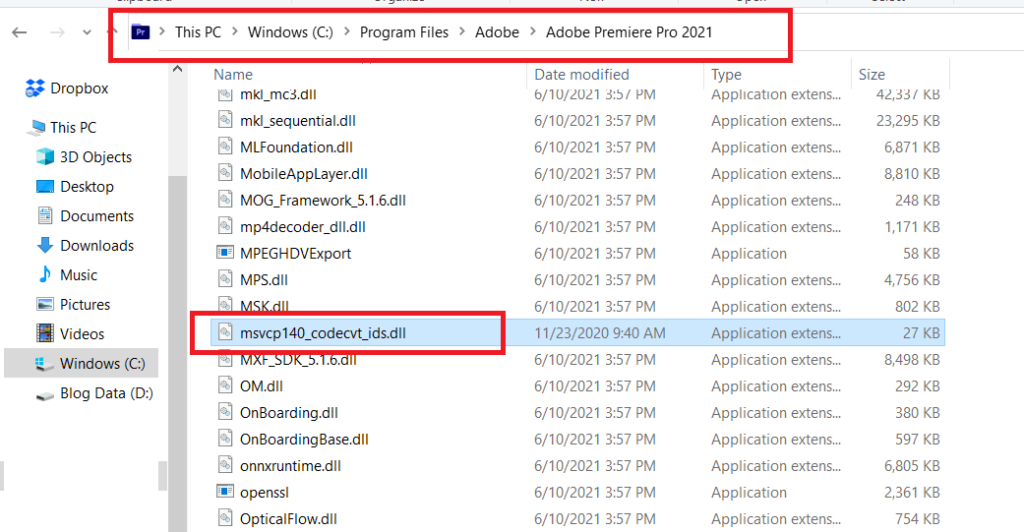The image size is (1024, 532).
Task: Click the Premiere Pro icon in address bar
Action: coord(140,32)
